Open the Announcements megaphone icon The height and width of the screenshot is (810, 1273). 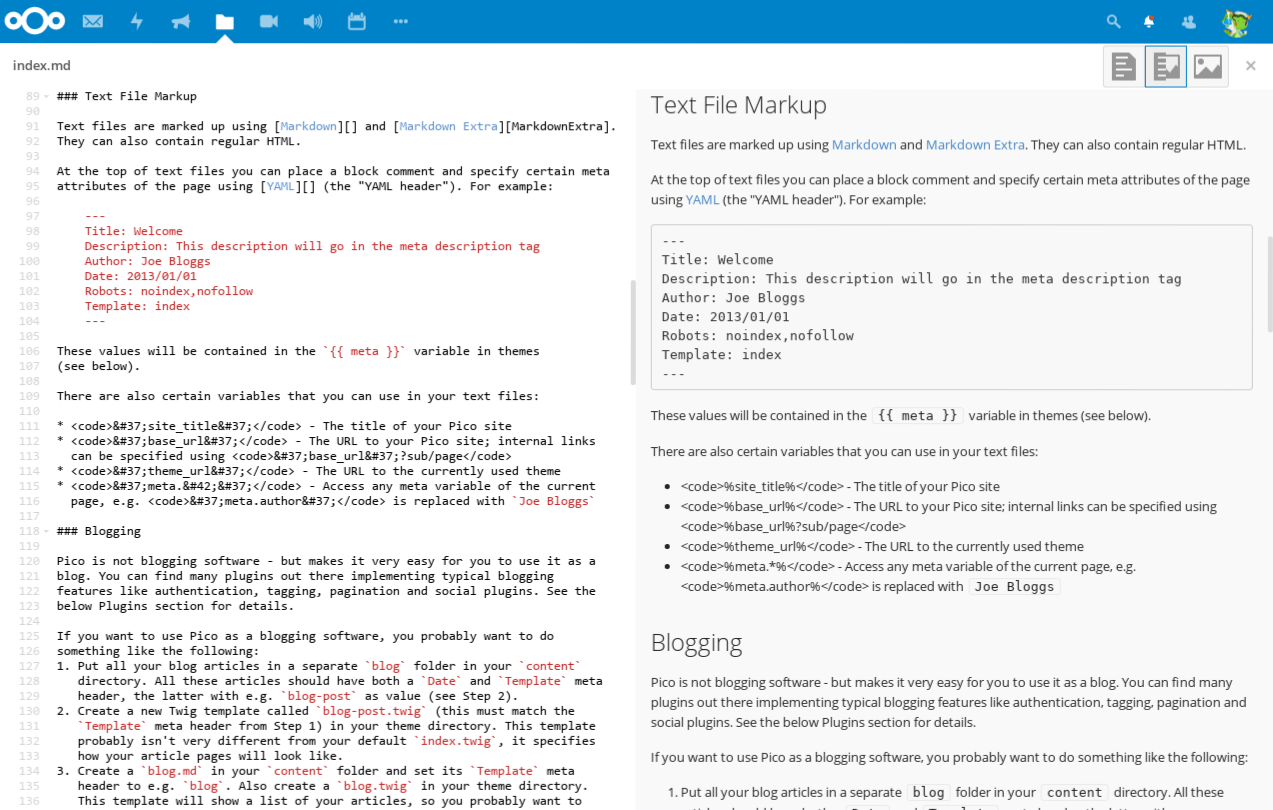(181, 21)
